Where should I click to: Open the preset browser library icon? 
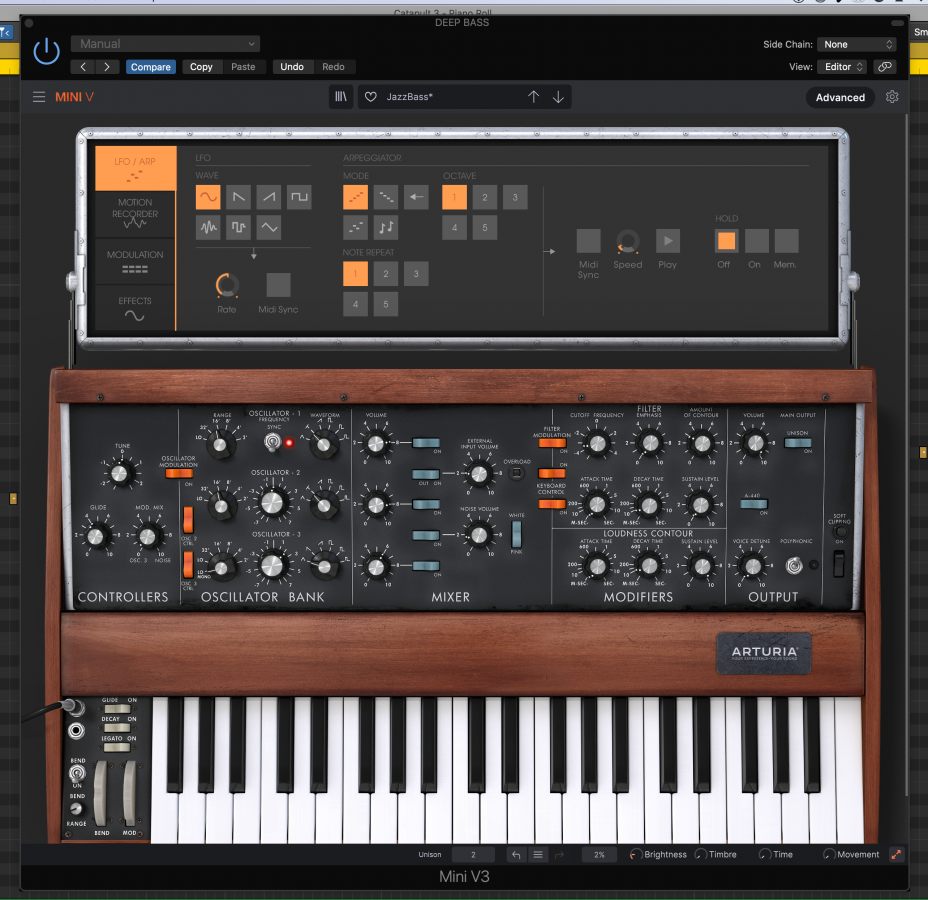[341, 97]
